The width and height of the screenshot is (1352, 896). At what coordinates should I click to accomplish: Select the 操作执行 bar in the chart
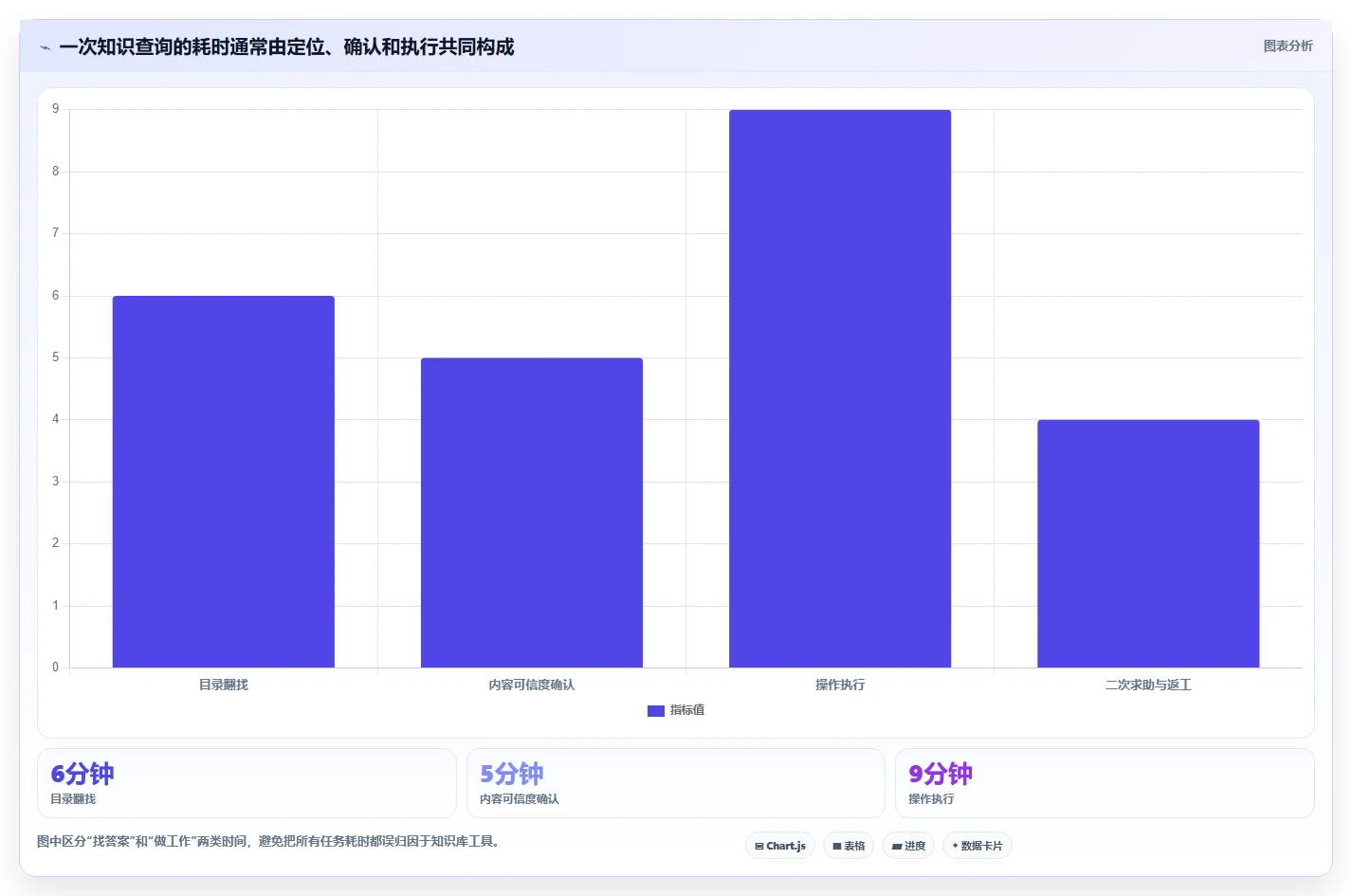(840, 389)
